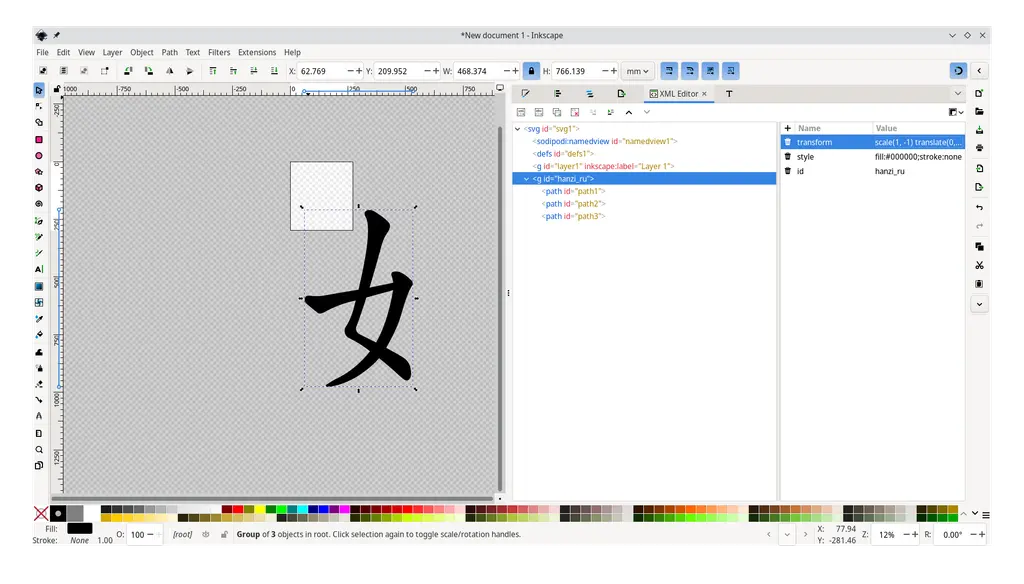
Task: Collapse the svg1 root node
Action: (x=519, y=128)
